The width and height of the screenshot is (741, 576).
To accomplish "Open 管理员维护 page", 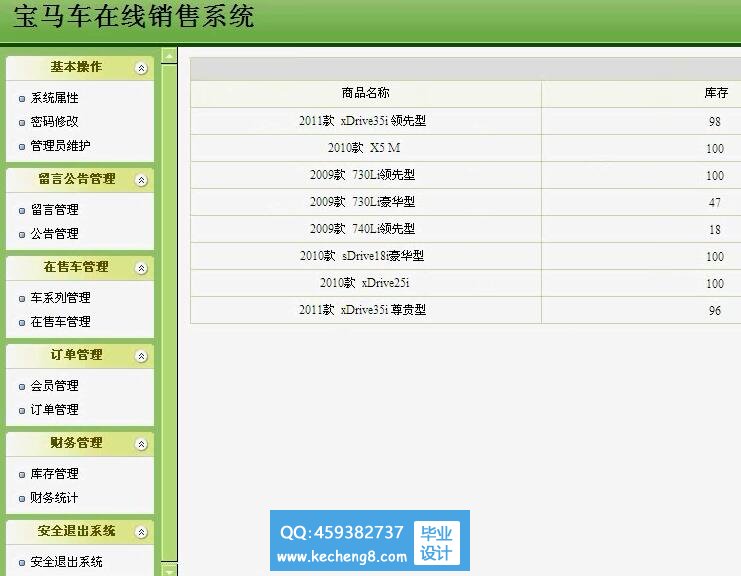I will point(60,146).
